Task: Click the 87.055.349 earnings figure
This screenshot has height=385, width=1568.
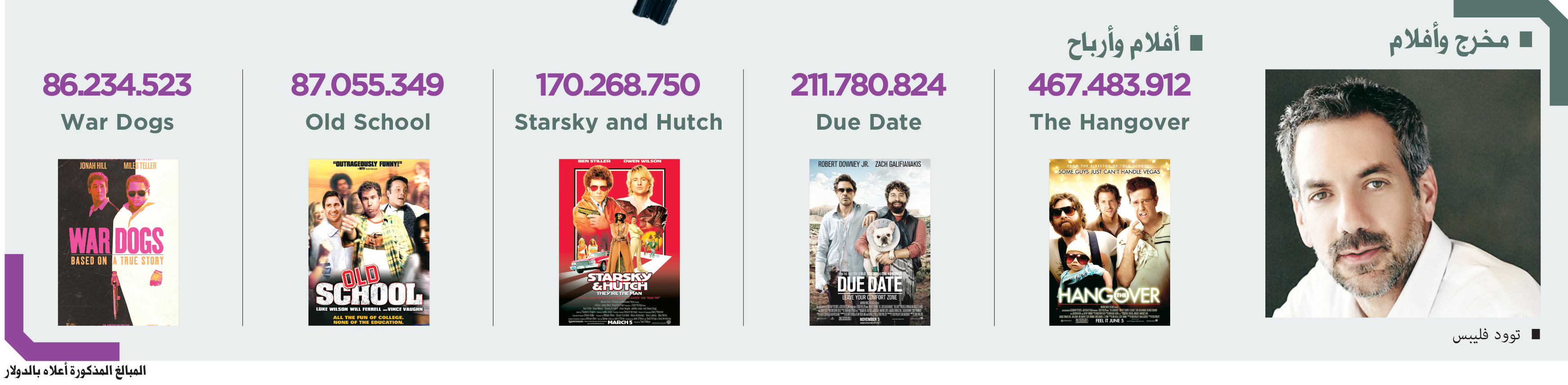Action: click(367, 85)
